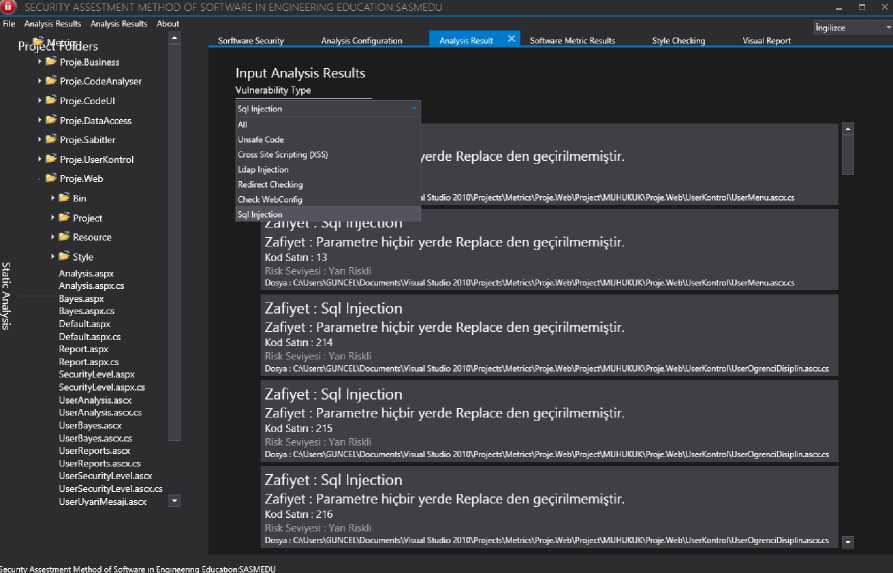Choose Cross Site Scripting (XSS) from list
The image size is (893, 573).
[283, 155]
